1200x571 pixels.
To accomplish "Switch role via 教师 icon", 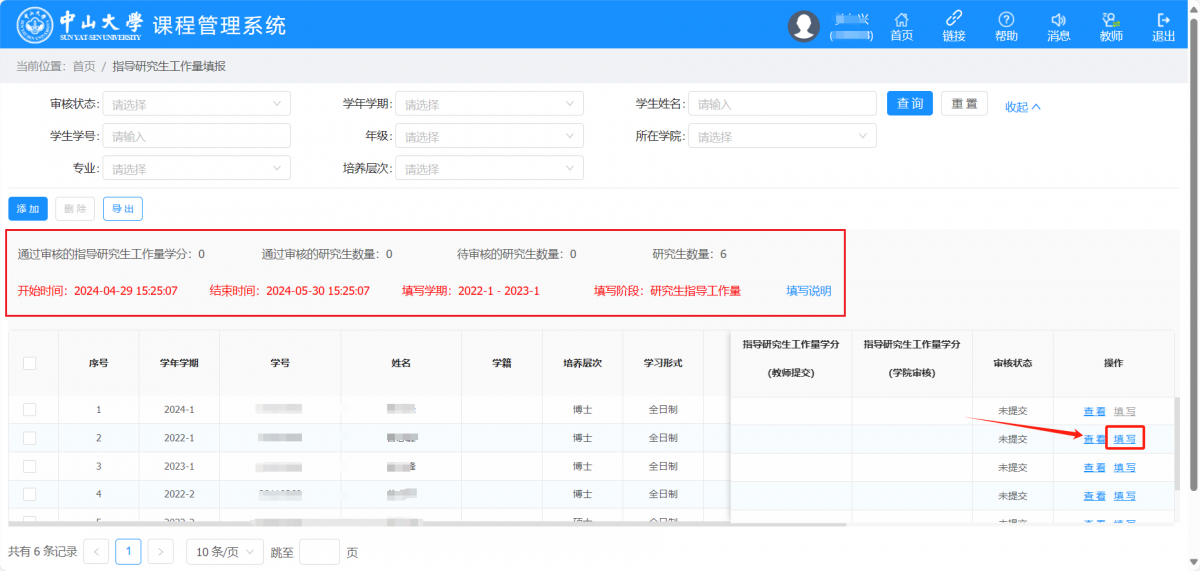I will pyautogui.click(x=1110, y=20).
